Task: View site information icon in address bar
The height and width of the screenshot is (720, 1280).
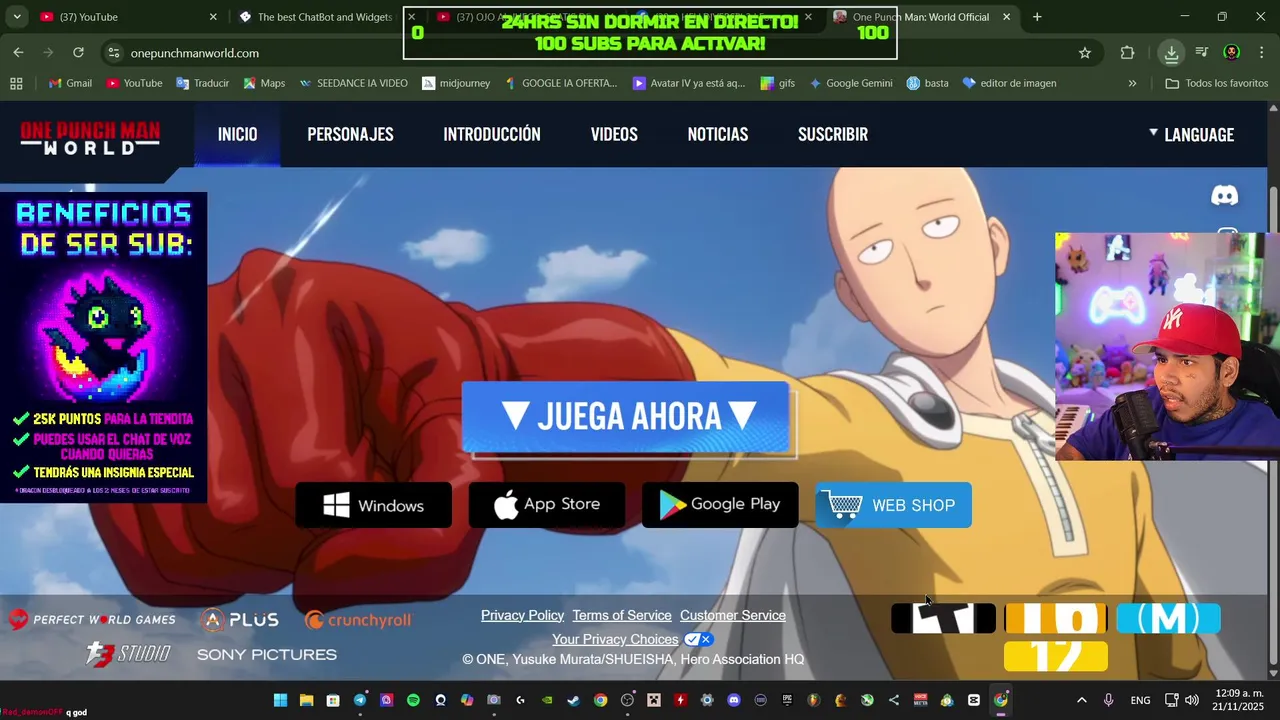Action: tap(113, 53)
